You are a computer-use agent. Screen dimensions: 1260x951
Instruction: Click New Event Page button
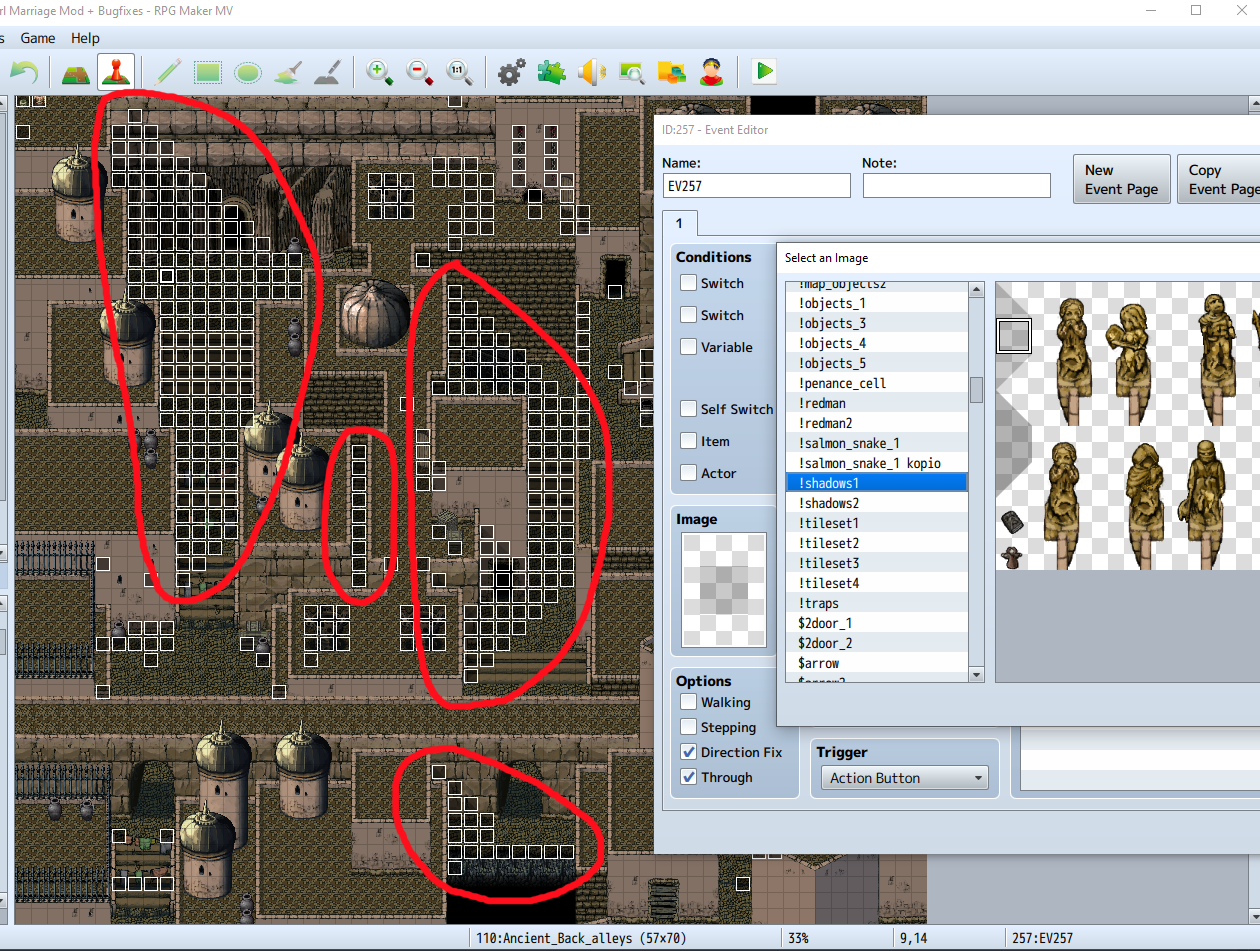pyautogui.click(x=1121, y=179)
